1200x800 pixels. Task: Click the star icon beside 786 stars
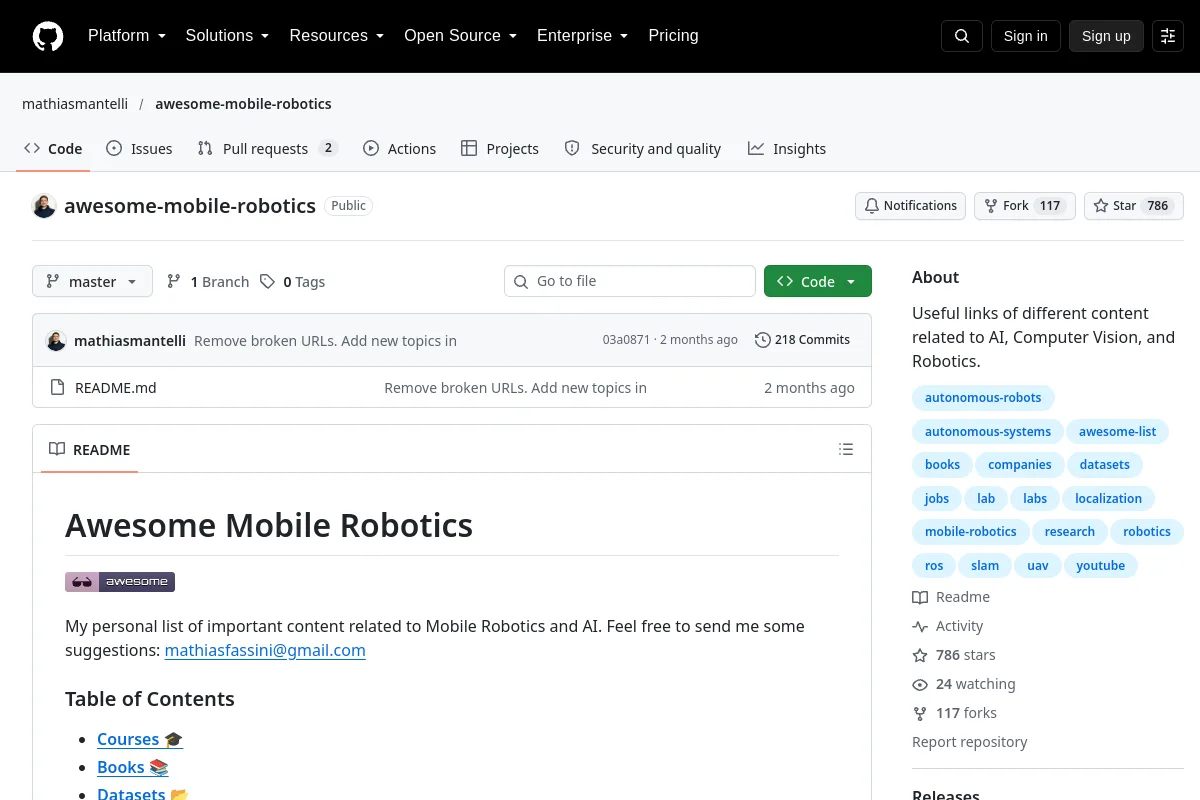pos(920,655)
